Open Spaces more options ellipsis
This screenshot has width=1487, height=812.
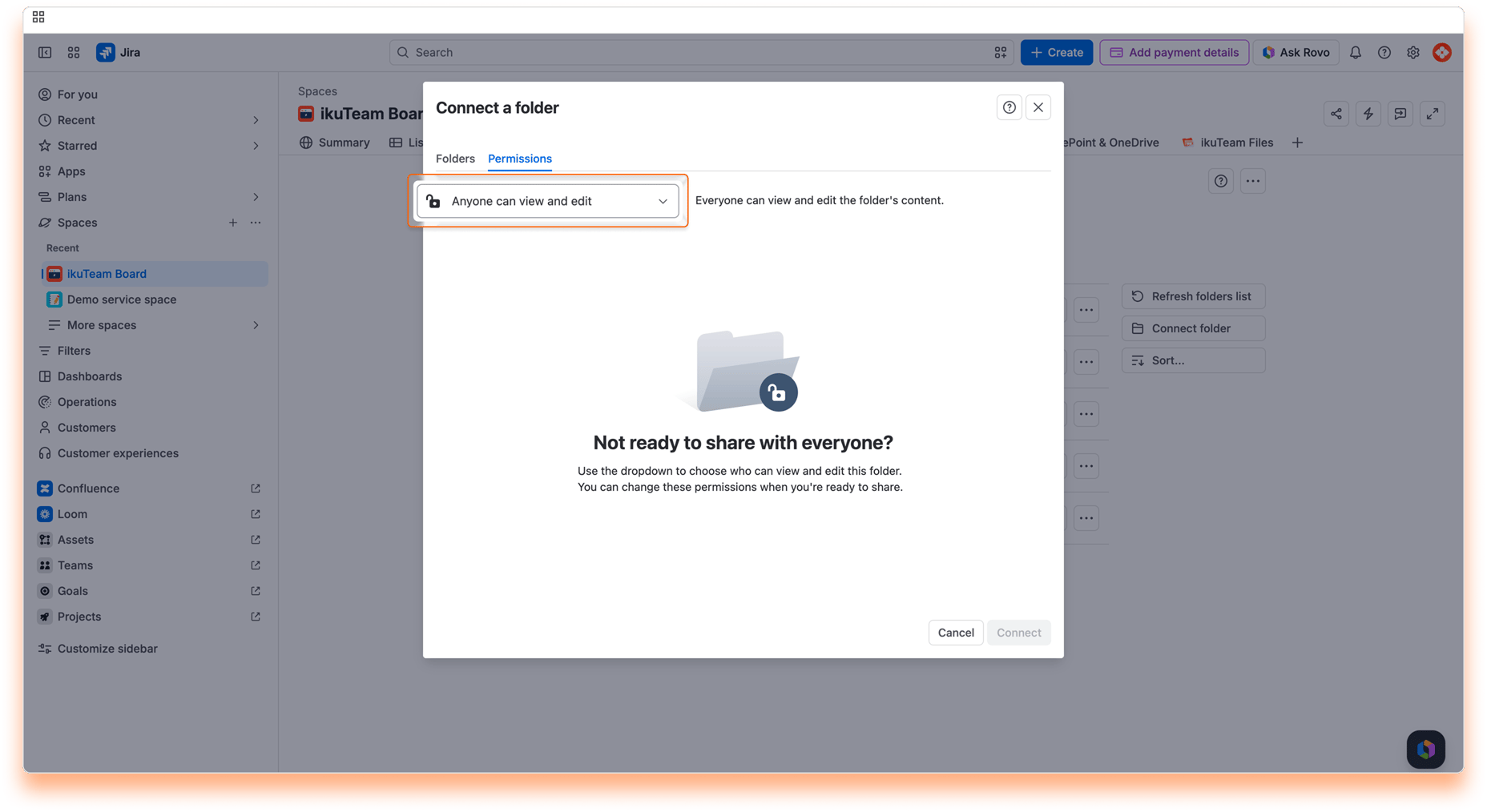point(256,223)
